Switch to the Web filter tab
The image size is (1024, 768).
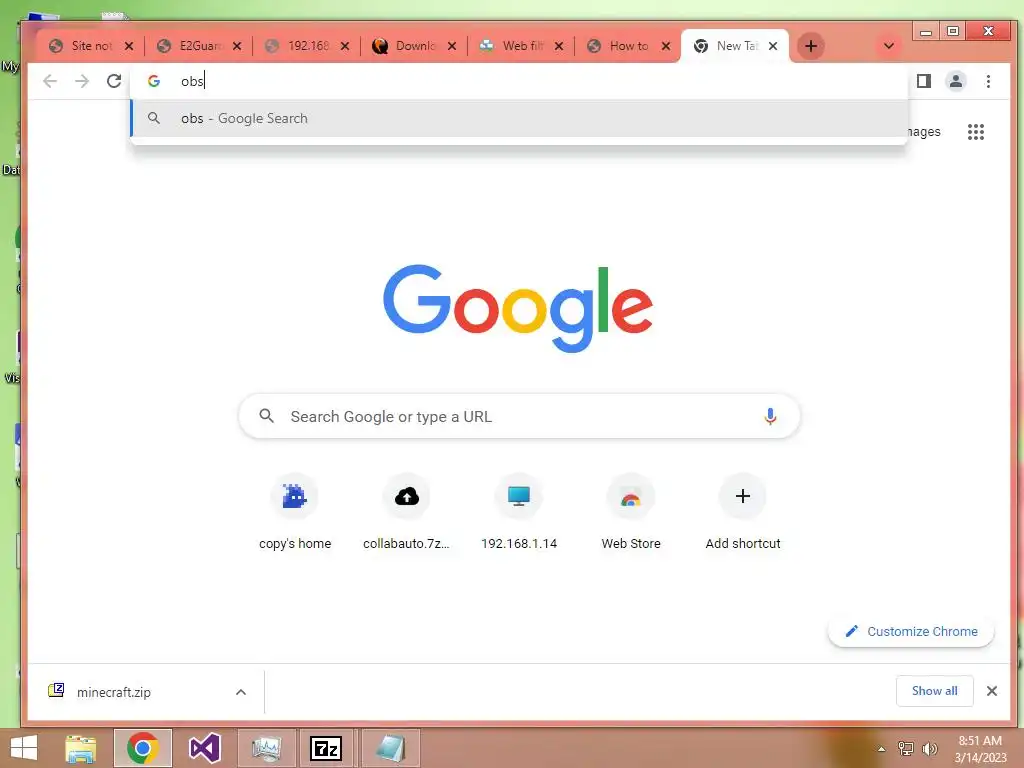(x=520, y=46)
